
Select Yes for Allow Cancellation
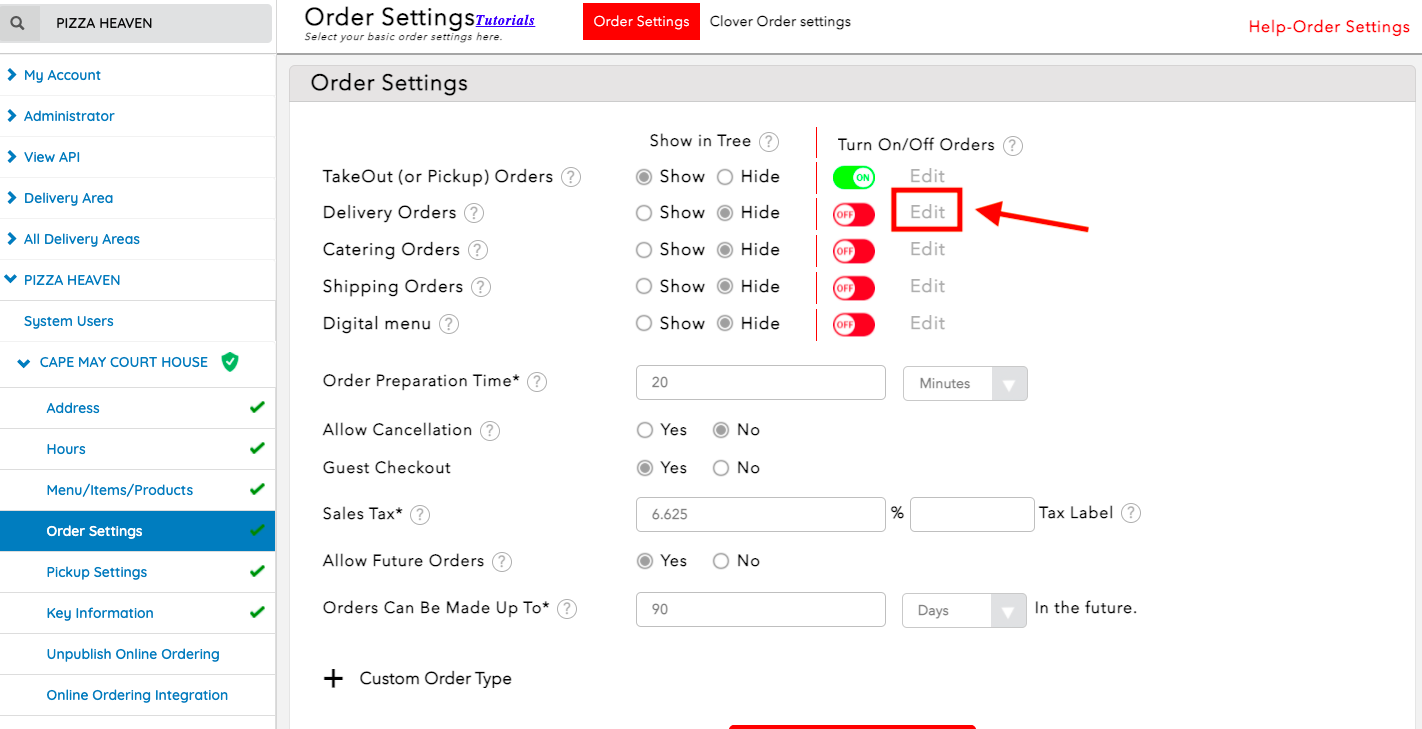point(645,430)
